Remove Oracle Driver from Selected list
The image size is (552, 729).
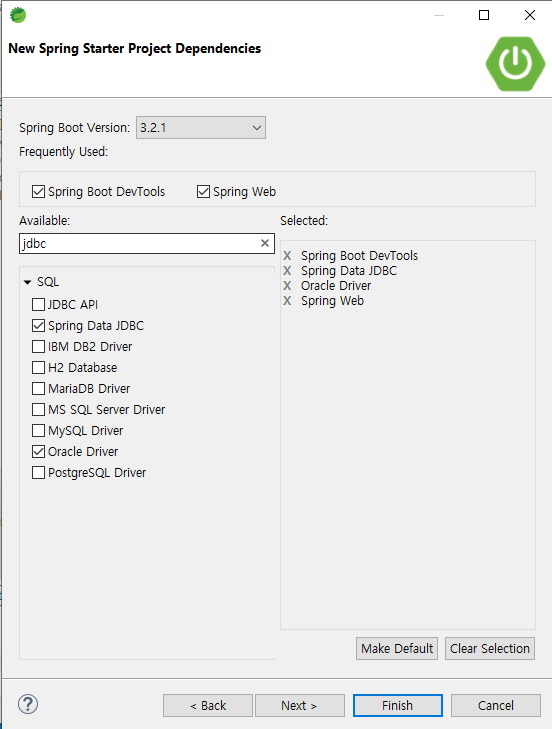coord(287,285)
